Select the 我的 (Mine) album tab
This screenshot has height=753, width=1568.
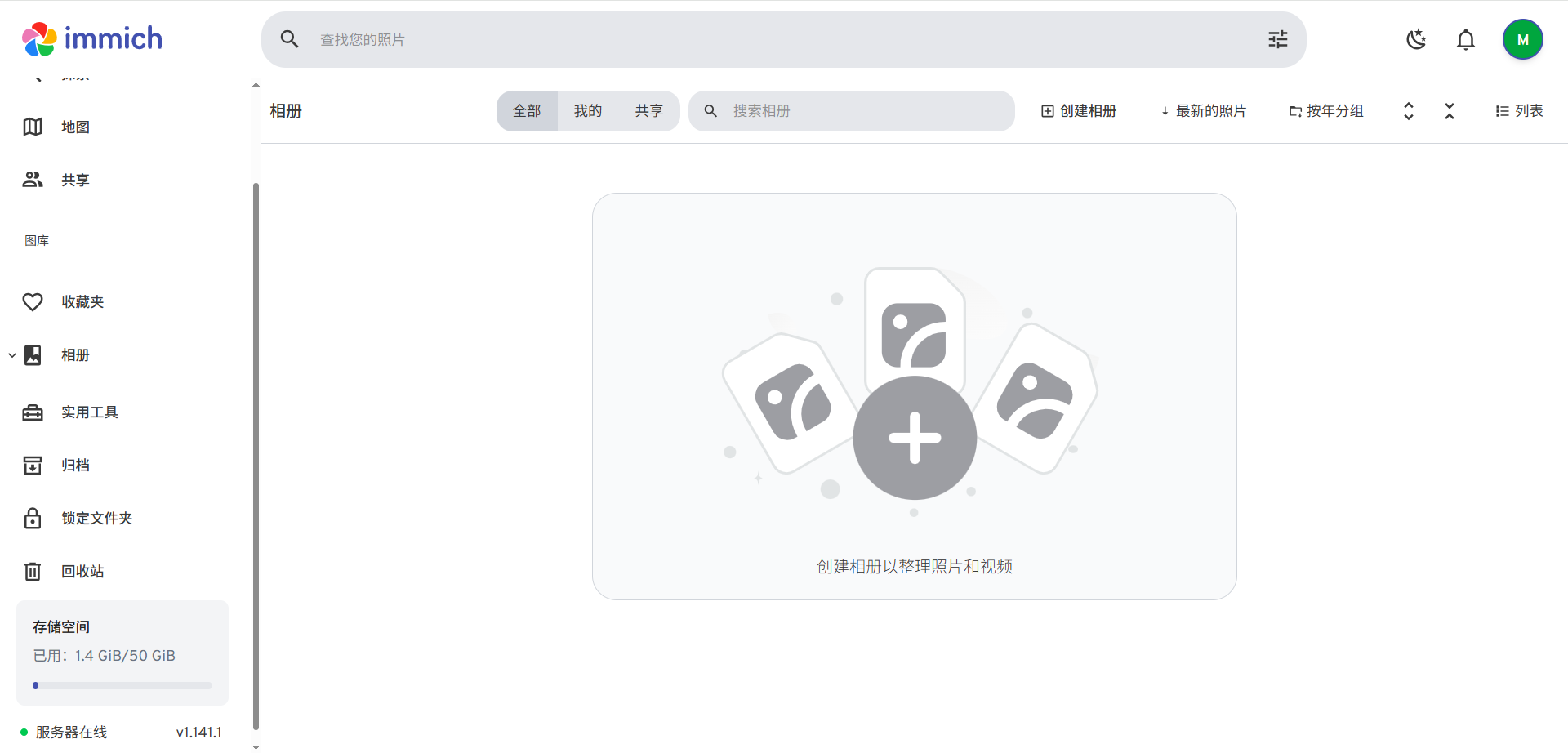coord(587,111)
